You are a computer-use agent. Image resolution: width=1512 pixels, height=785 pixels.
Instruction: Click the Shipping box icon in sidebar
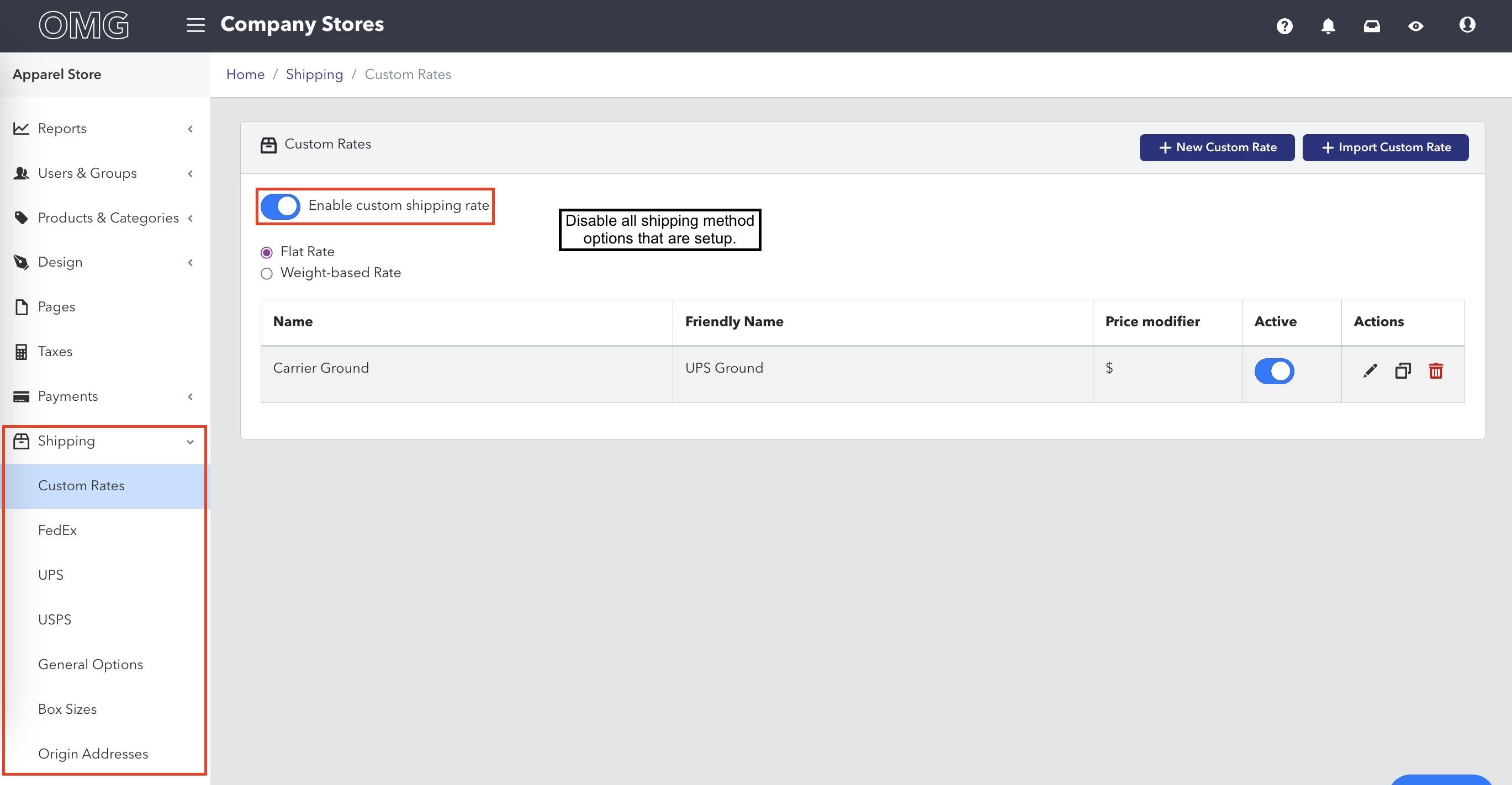point(21,441)
